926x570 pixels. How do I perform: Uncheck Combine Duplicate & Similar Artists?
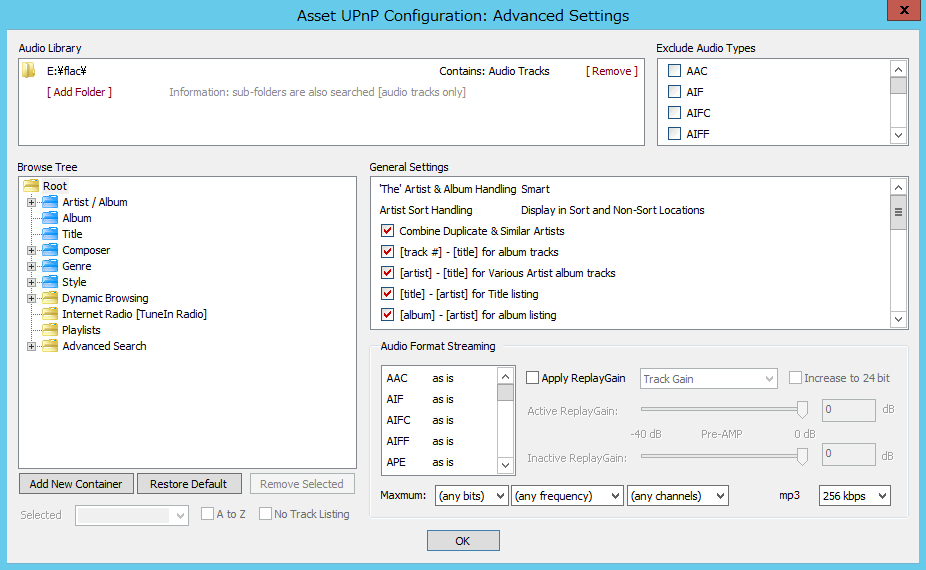[387, 231]
